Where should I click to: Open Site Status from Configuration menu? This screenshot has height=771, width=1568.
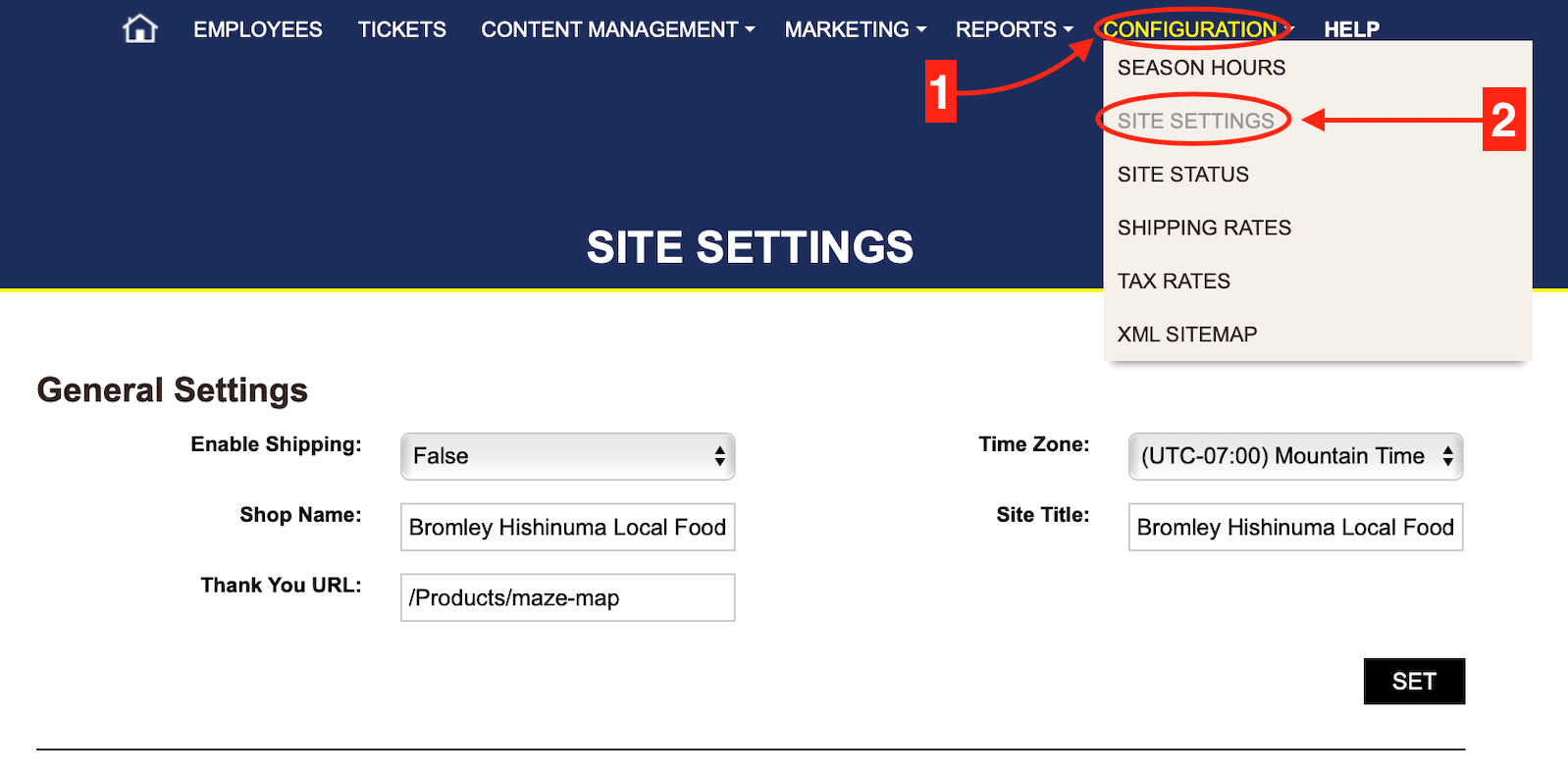tap(1182, 175)
